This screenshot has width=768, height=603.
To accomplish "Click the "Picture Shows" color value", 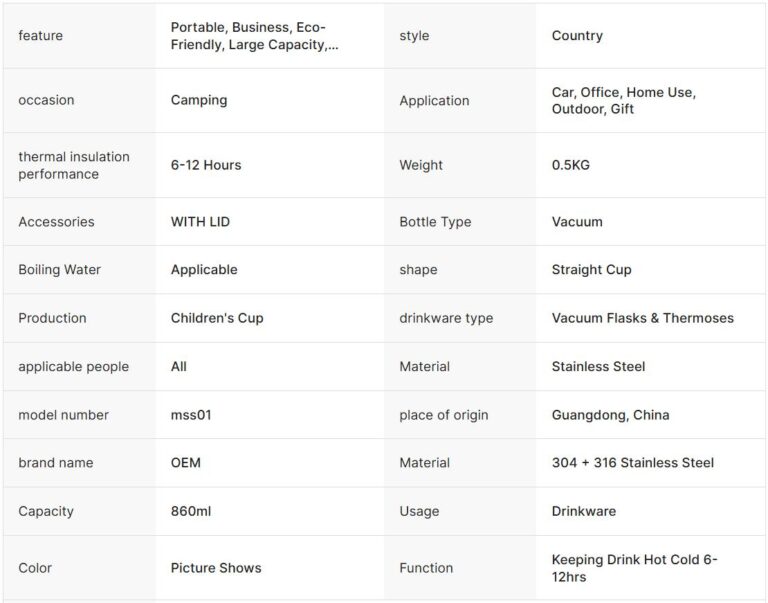I will pyautogui.click(x=216, y=568).
